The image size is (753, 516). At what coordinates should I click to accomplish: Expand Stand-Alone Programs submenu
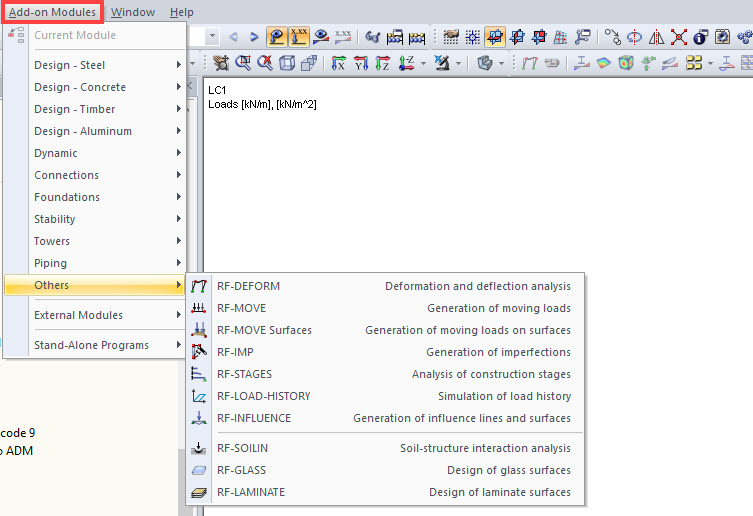click(x=95, y=345)
